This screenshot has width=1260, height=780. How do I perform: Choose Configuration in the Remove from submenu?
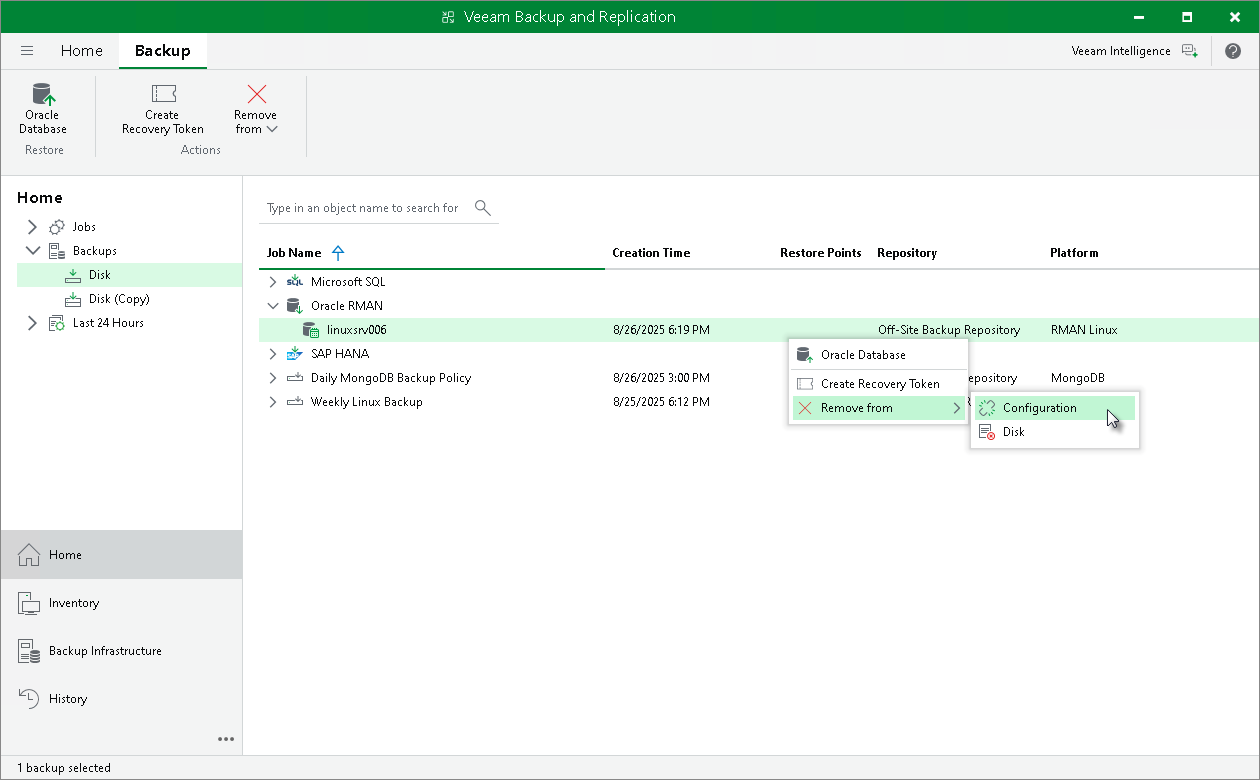click(x=1039, y=408)
